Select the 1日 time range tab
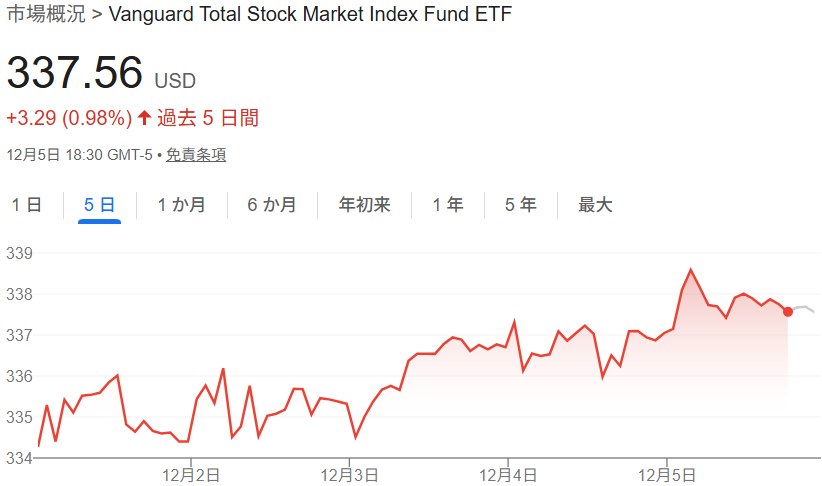The width and height of the screenshot is (822, 486). point(27,205)
